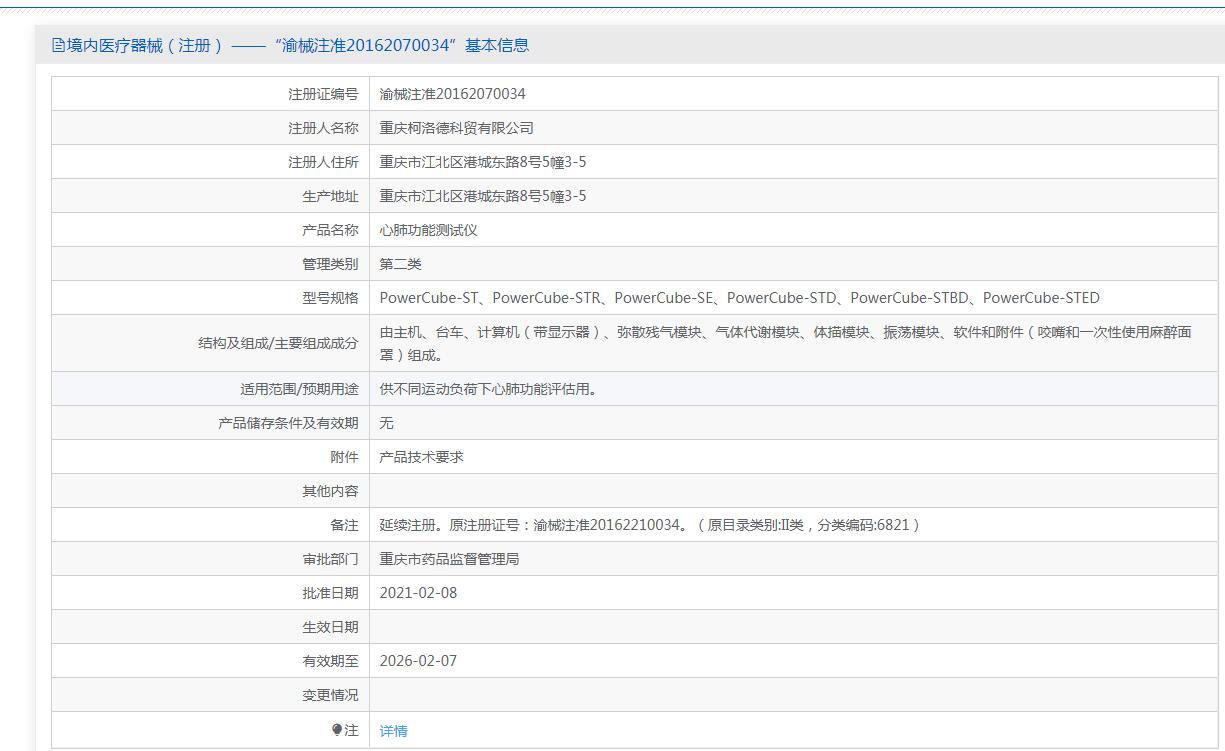
Task: Click attachment value 产品技术要求
Action: 421,457
